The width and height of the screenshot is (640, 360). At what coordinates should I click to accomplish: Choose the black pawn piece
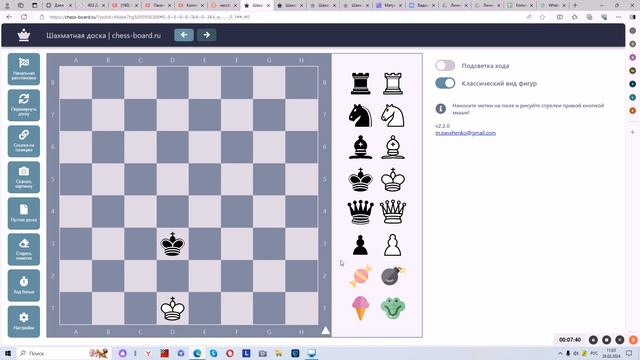point(360,245)
